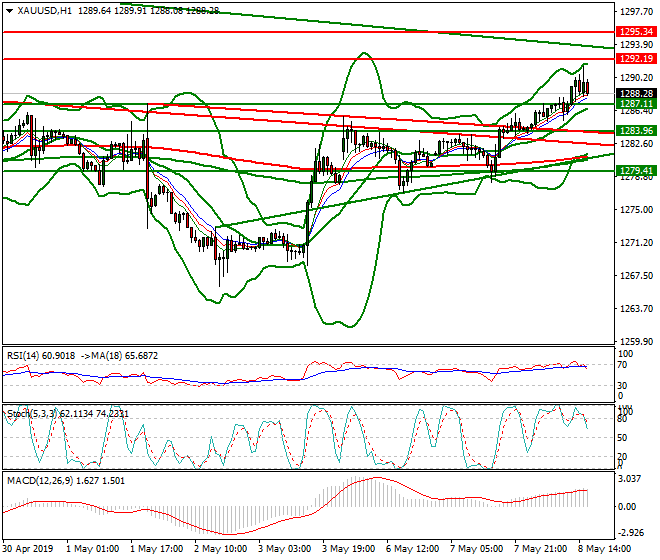Click the 1293.90 price axis value

(x=636, y=45)
